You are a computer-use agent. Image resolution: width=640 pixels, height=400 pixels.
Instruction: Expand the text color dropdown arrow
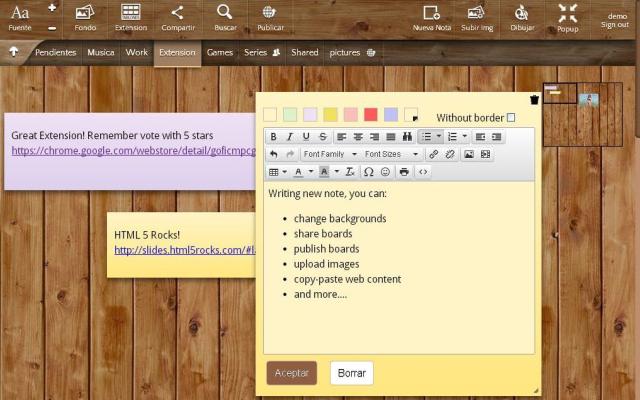click(x=311, y=172)
